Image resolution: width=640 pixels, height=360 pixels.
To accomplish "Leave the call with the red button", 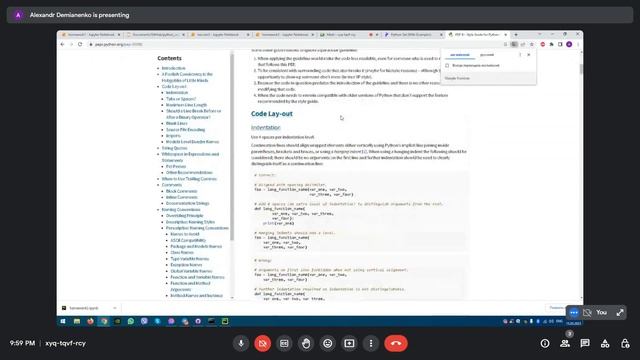I will point(396,343).
